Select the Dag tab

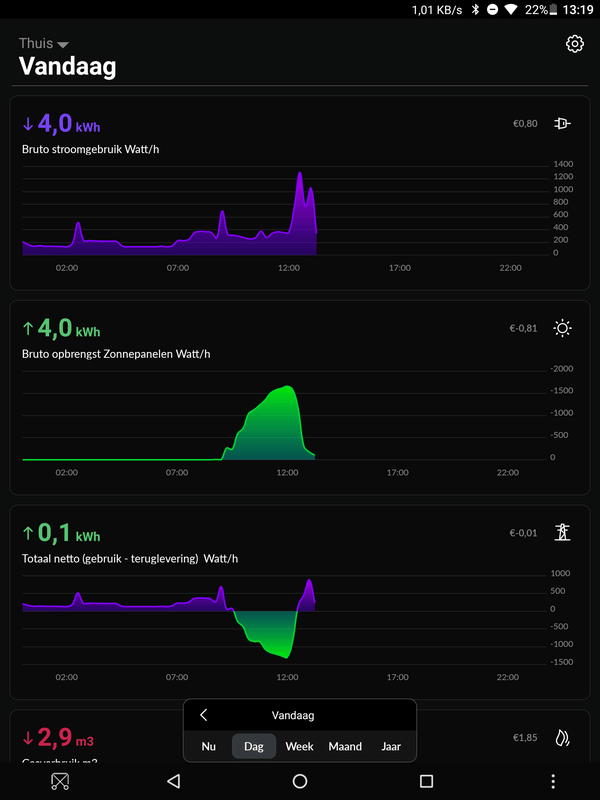(254, 746)
